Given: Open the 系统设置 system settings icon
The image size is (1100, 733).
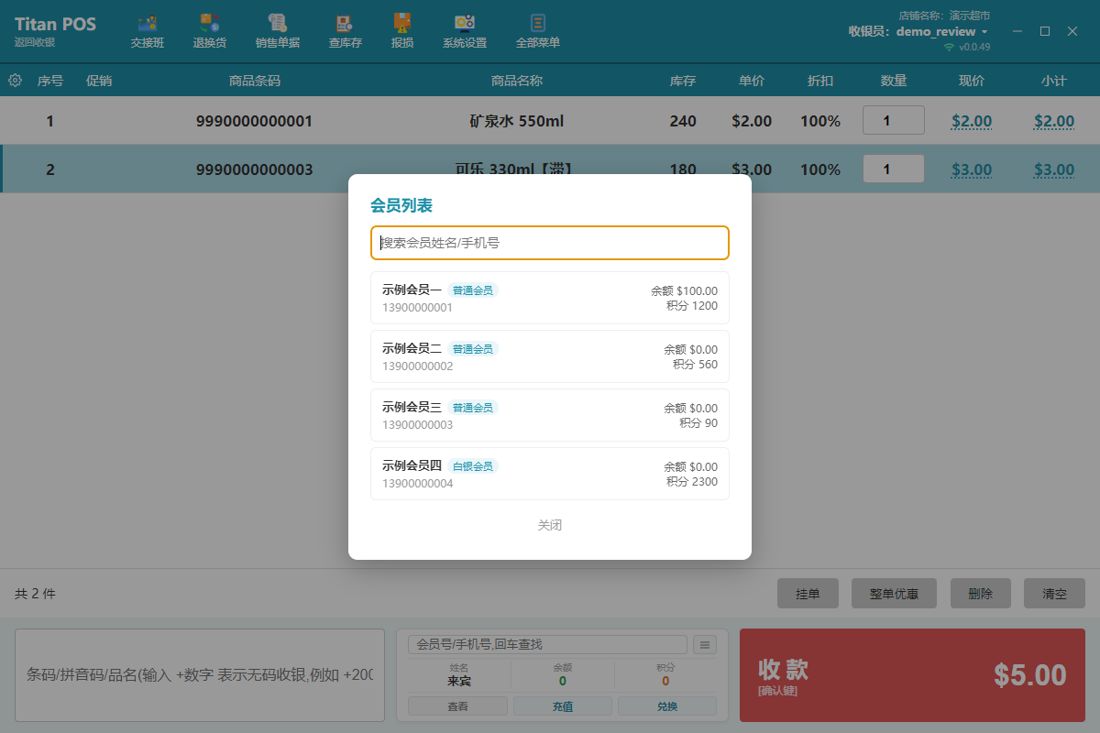Looking at the screenshot, I should pyautogui.click(x=464, y=32).
